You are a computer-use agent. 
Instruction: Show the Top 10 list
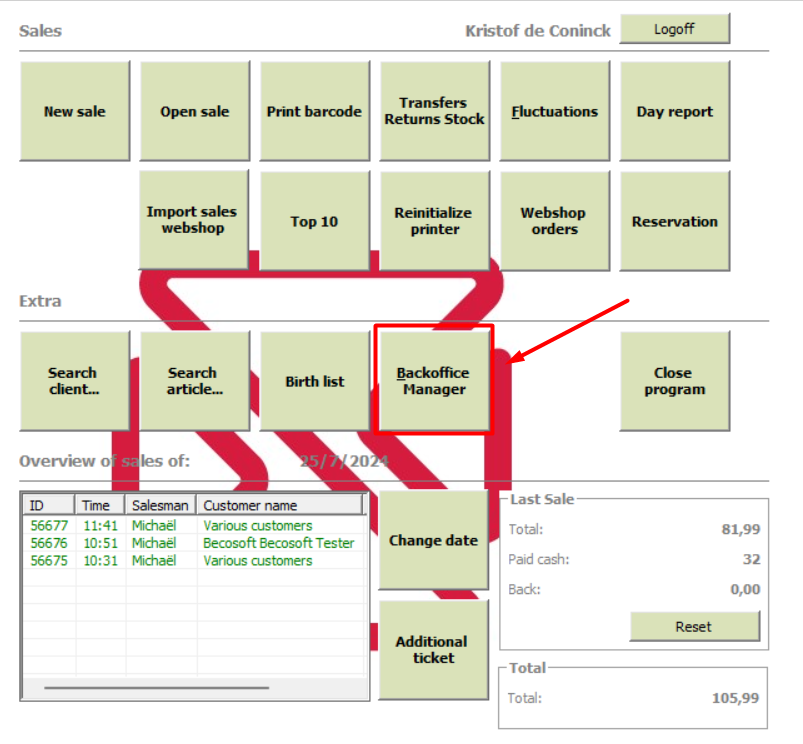point(314,221)
